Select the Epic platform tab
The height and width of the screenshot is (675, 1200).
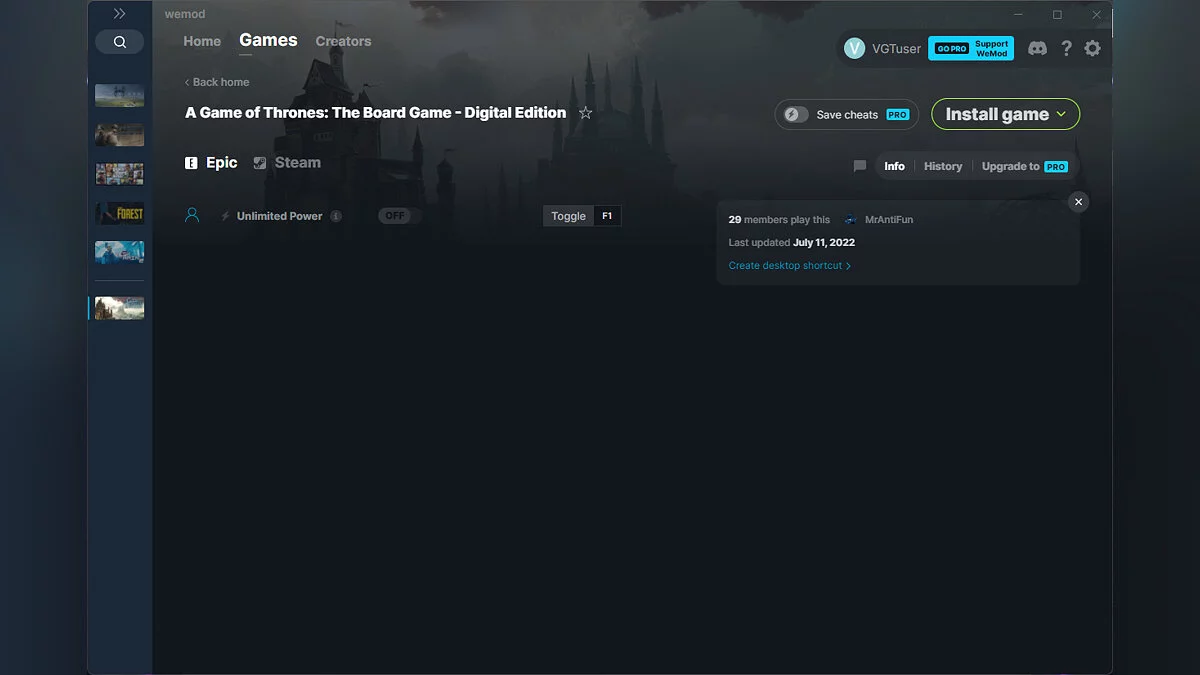(211, 163)
